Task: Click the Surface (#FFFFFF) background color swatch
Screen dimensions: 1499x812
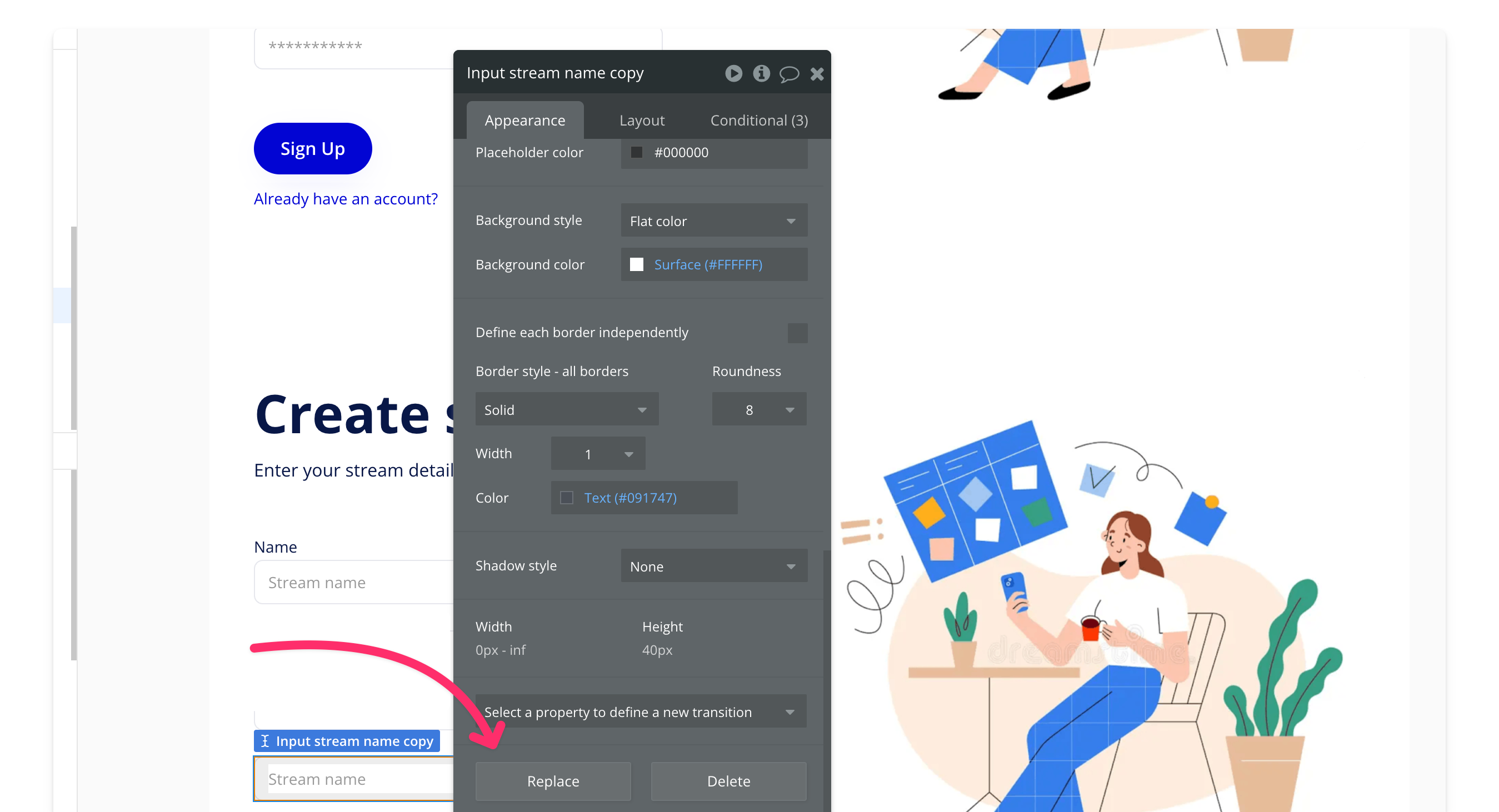Action: click(637, 264)
